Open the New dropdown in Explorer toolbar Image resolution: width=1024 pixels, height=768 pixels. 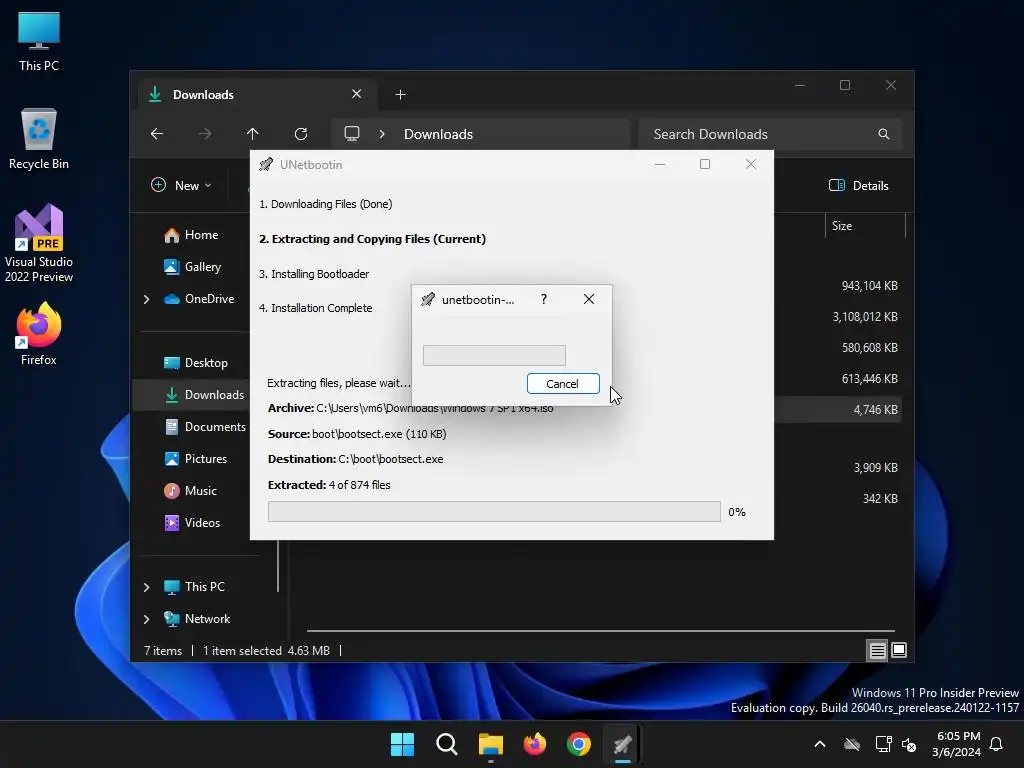[181, 185]
